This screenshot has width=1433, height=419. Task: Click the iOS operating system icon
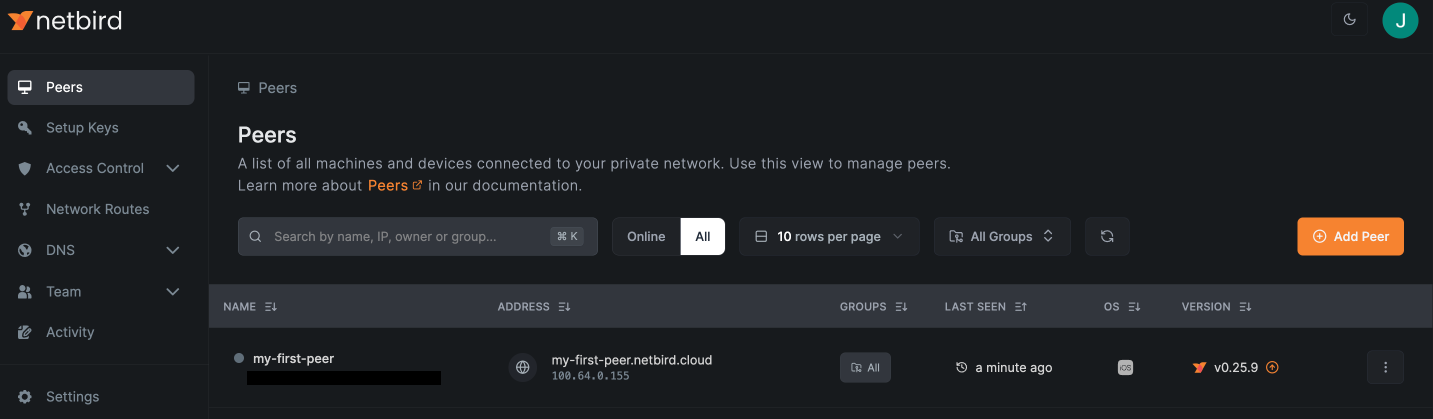(1125, 367)
